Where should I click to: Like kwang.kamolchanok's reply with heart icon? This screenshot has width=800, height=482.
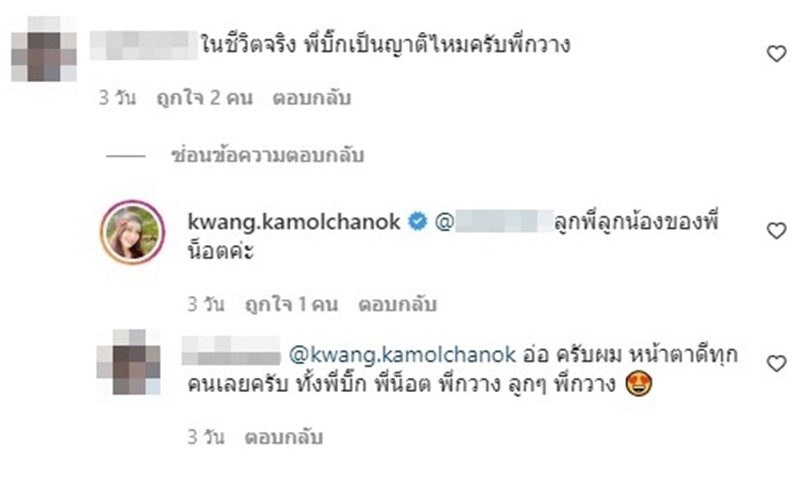coord(777,231)
